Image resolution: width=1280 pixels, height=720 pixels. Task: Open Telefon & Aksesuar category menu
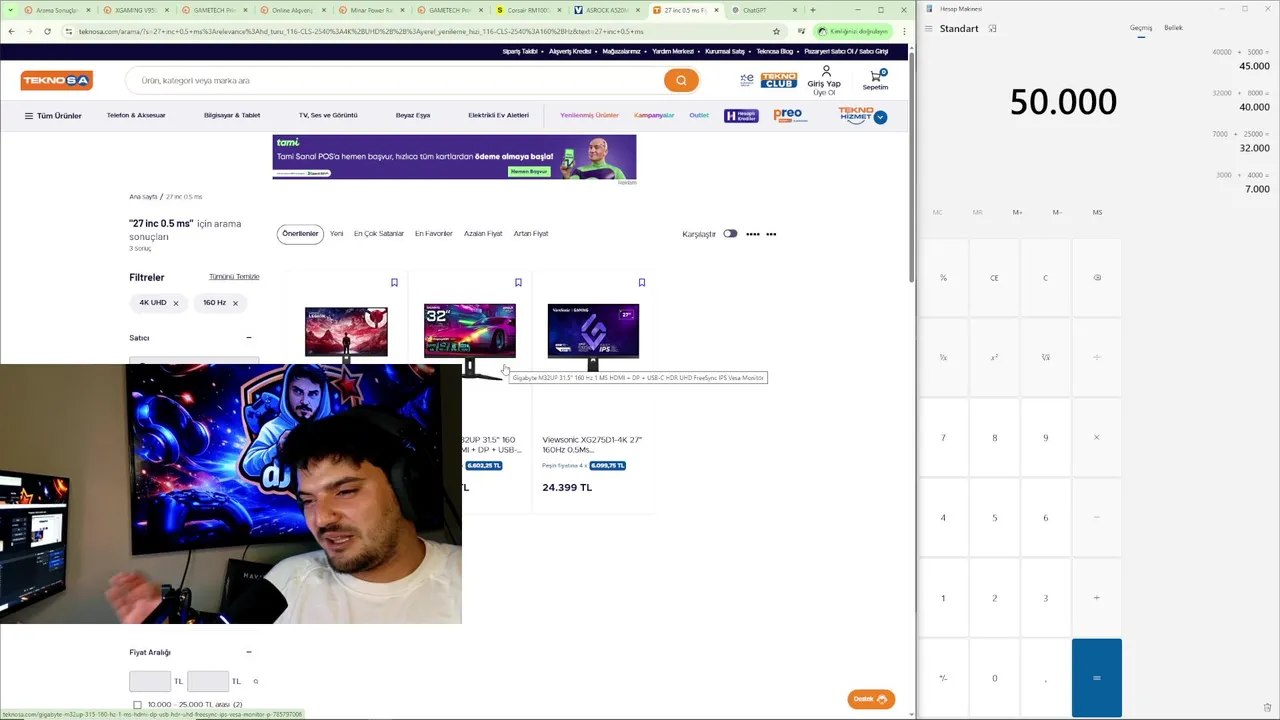(136, 115)
